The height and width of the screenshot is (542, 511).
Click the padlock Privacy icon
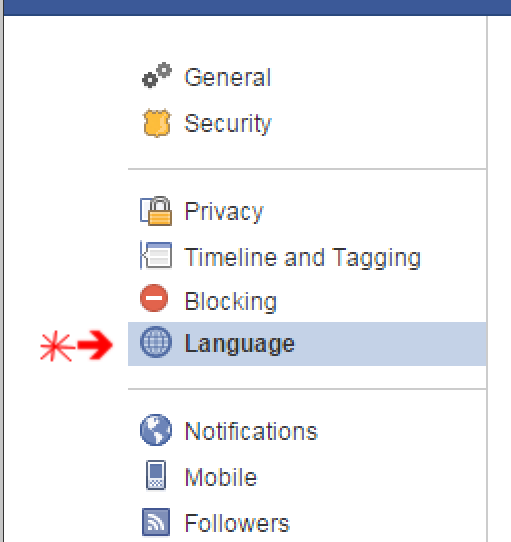[156, 211]
